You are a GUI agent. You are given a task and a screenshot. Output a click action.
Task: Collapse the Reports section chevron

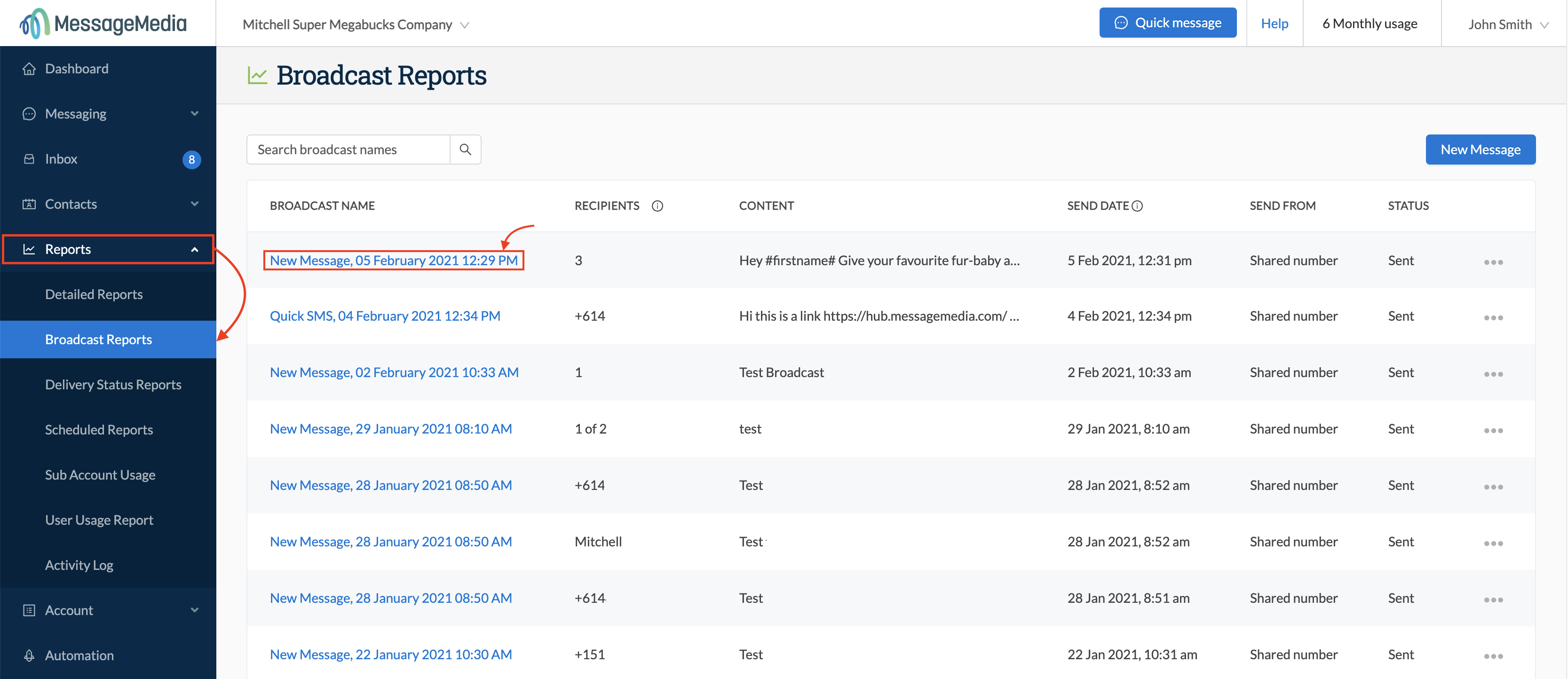[x=194, y=249]
